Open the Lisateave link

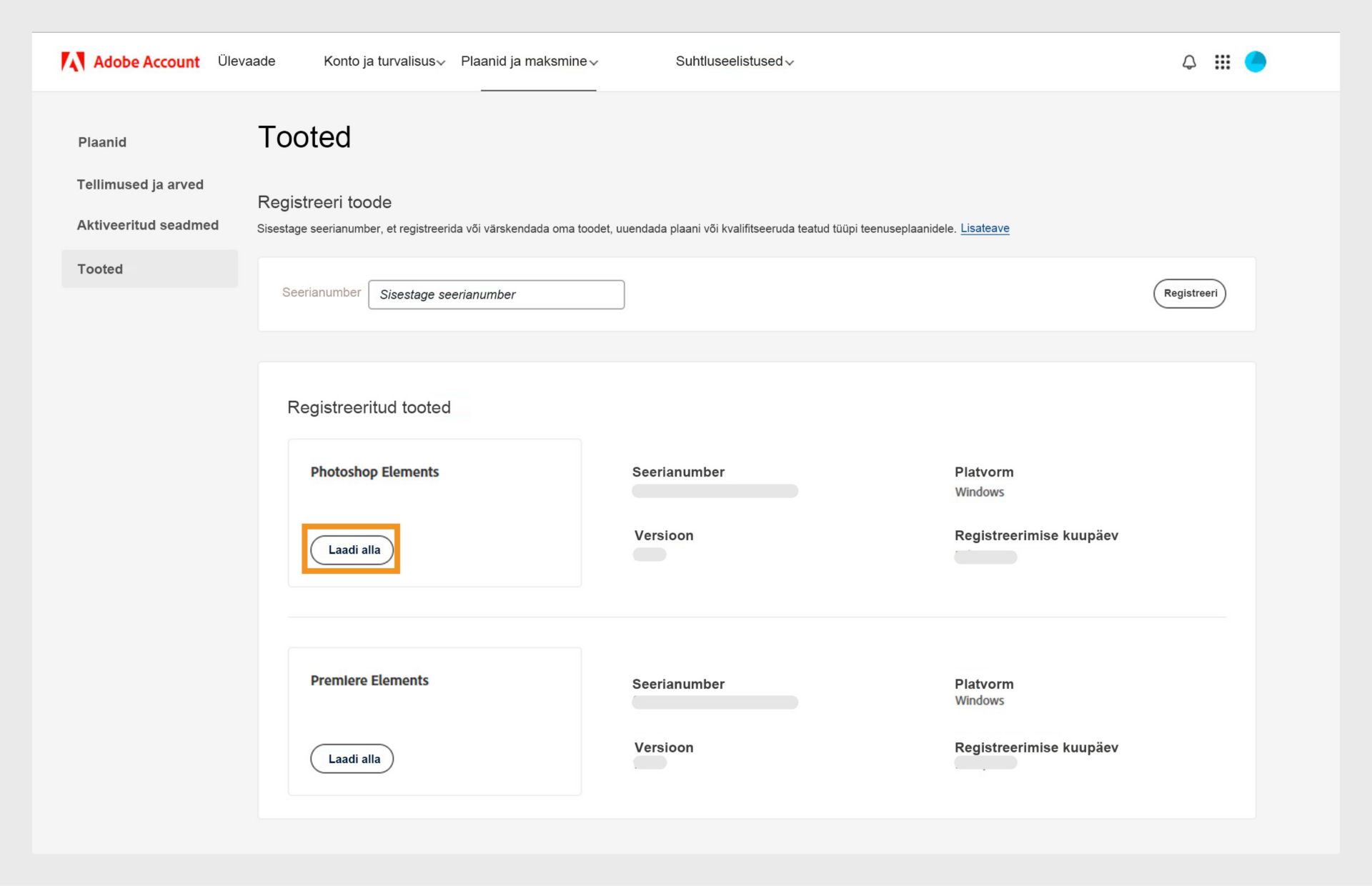[985, 228]
